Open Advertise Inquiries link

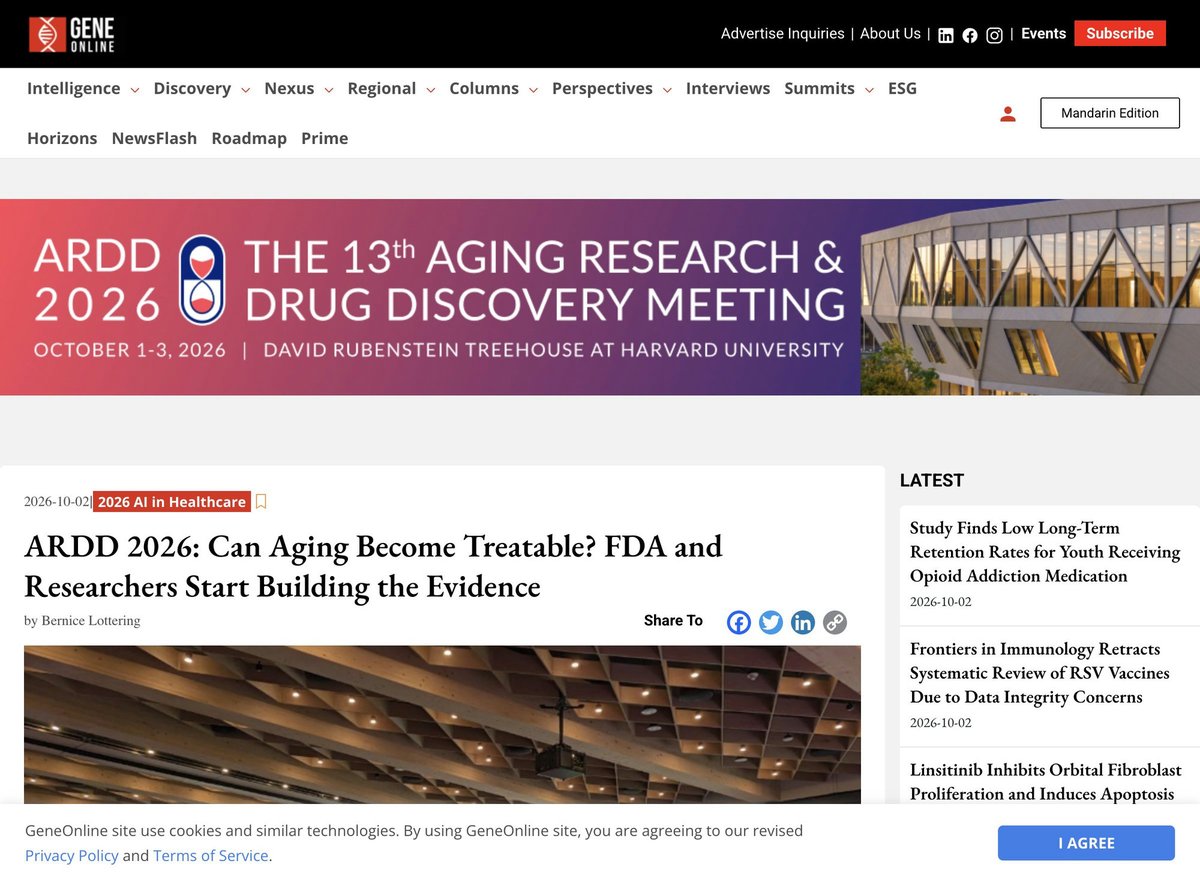point(783,33)
